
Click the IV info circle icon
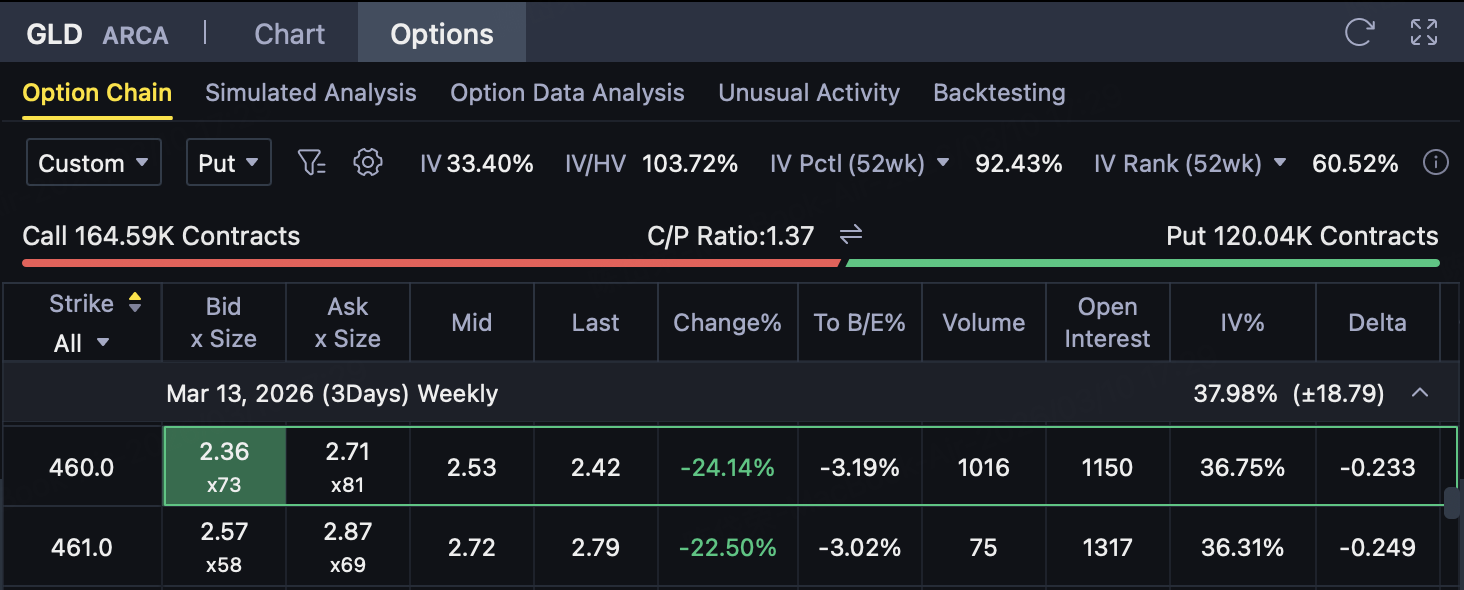pos(1435,163)
